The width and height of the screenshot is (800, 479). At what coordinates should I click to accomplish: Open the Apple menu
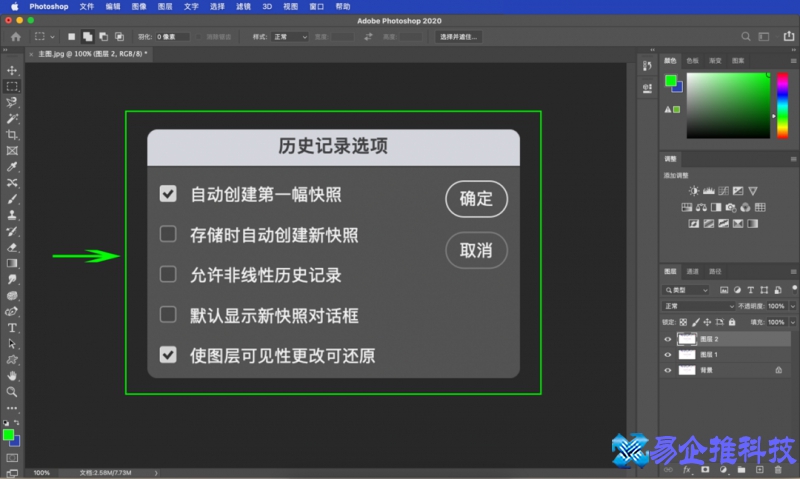pyautogui.click(x=14, y=7)
